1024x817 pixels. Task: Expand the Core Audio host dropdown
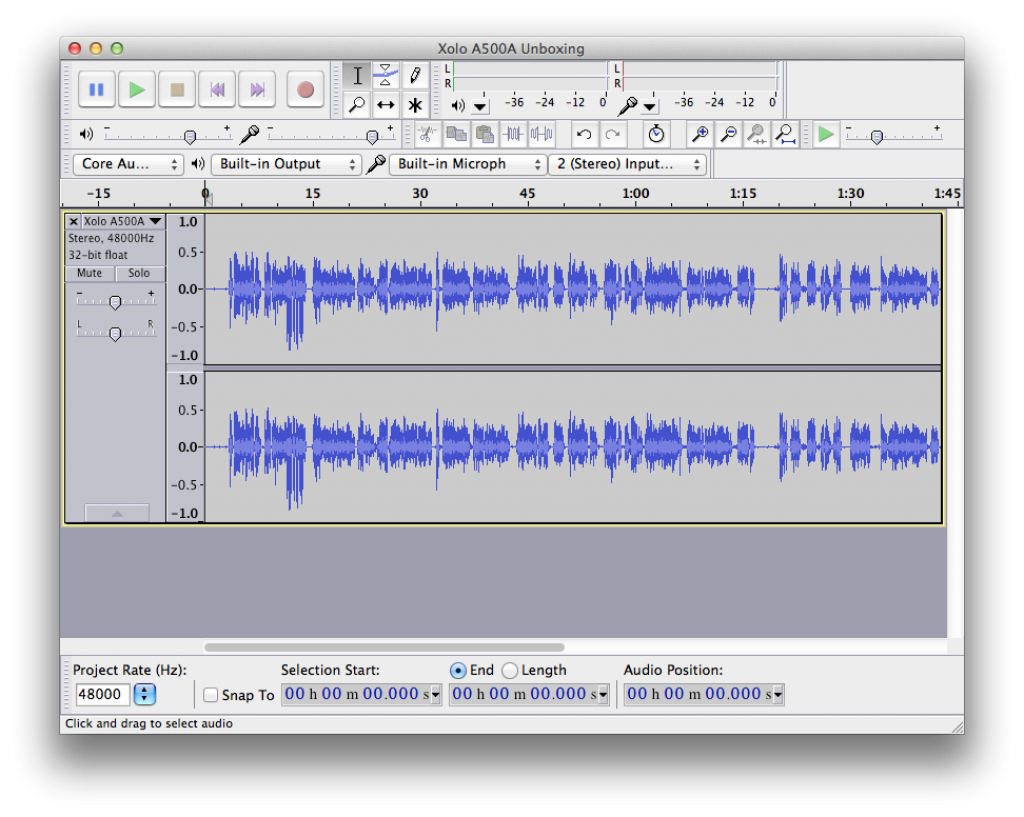coord(127,164)
